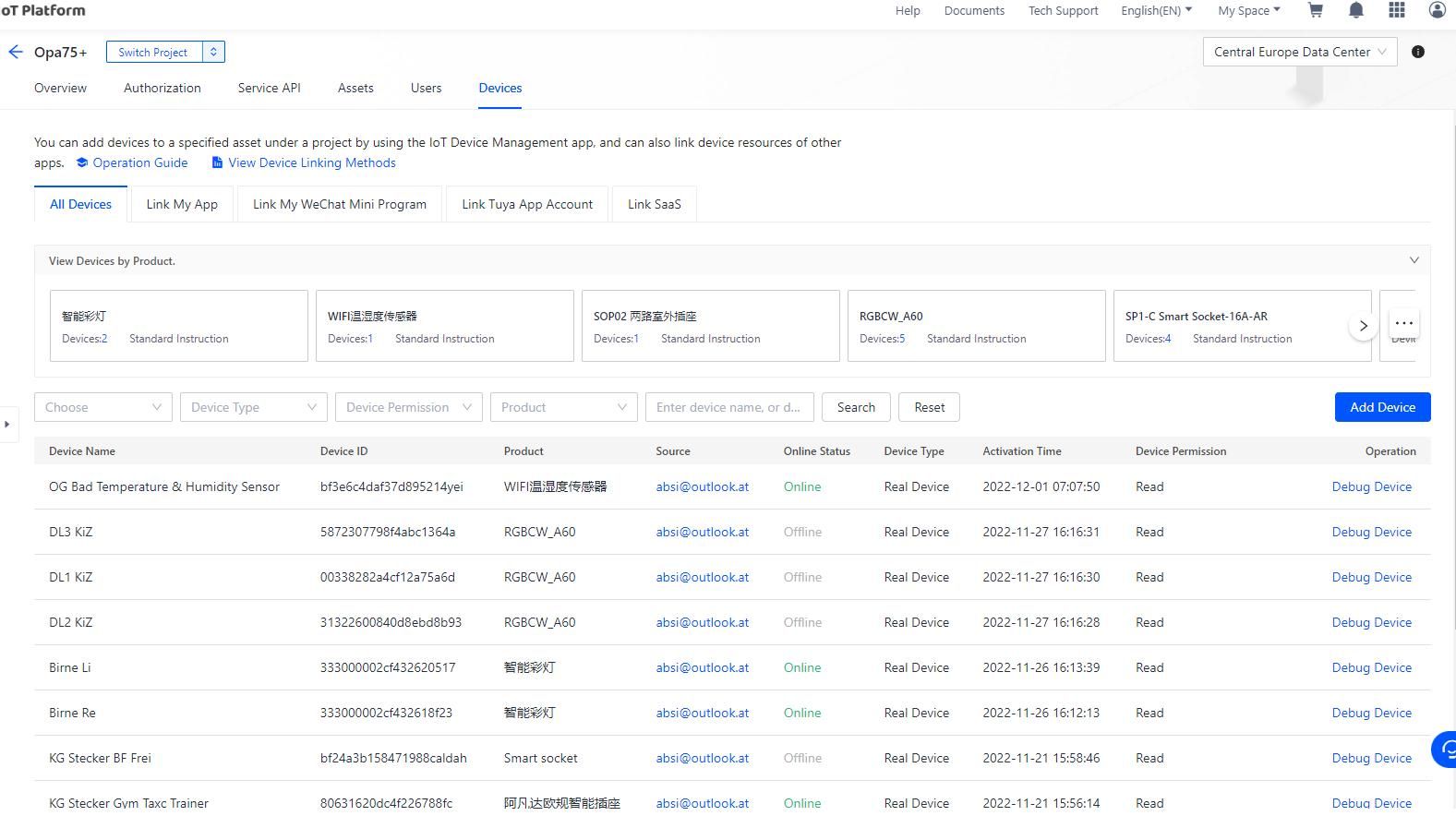The image size is (1456, 816).
Task: Go back using the left arrow
Action: click(16, 53)
